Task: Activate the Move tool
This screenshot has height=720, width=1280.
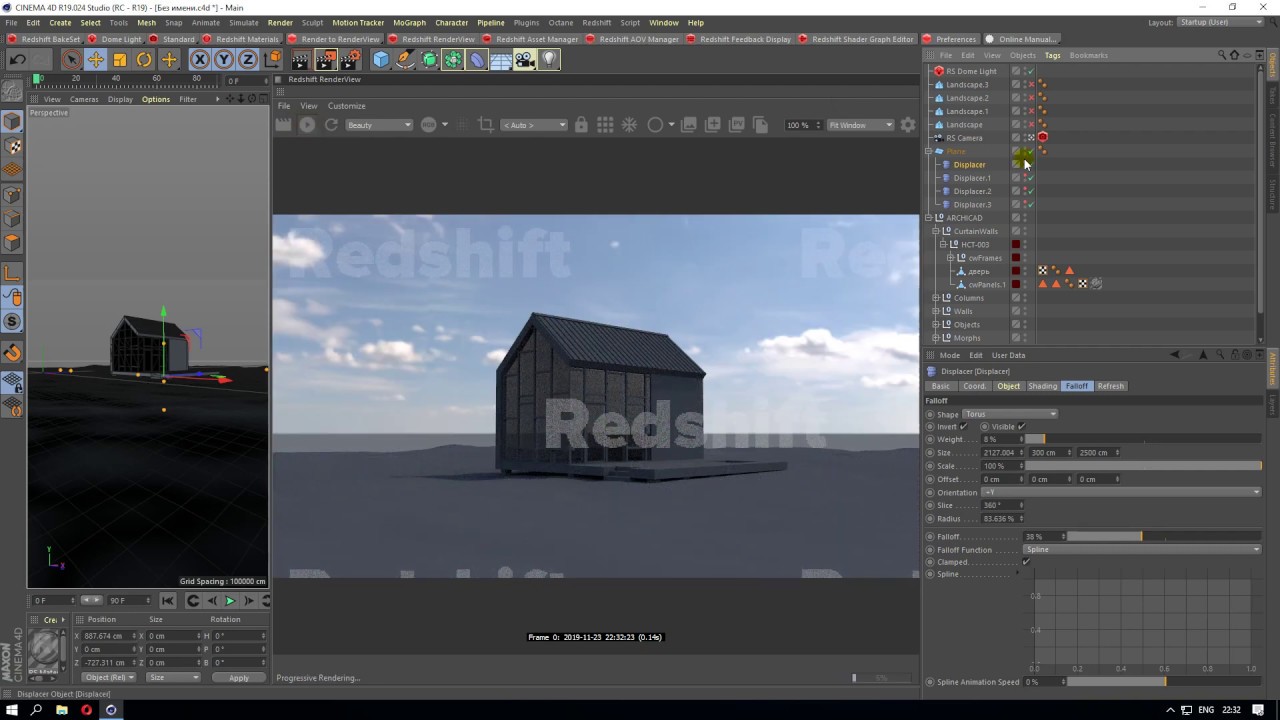Action: pyautogui.click(x=96, y=60)
